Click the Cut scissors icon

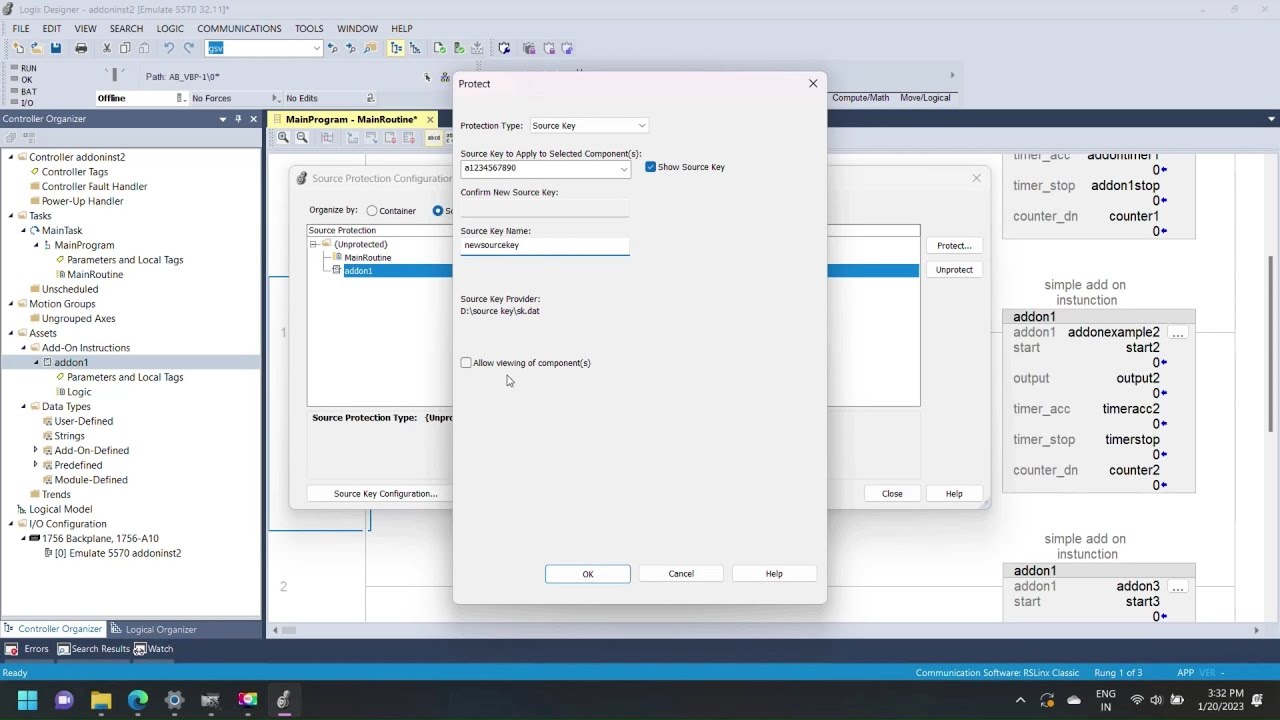107,48
